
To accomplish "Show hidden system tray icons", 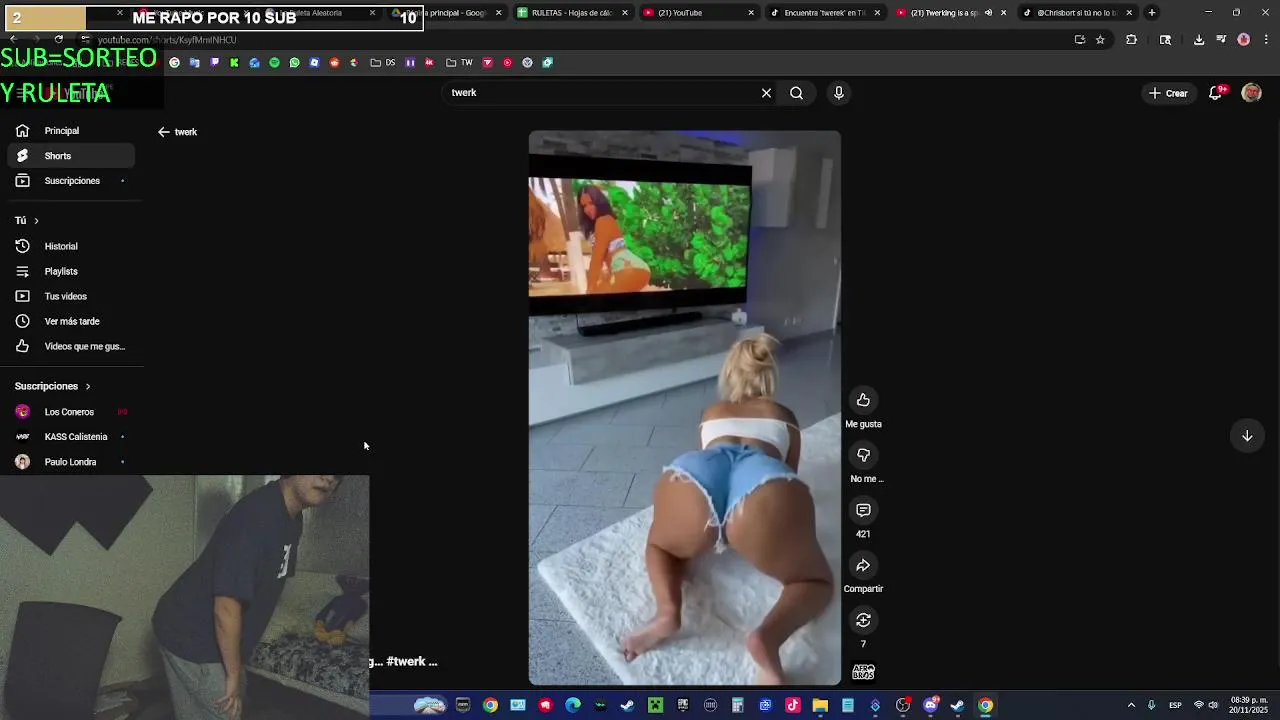I will (x=1132, y=706).
